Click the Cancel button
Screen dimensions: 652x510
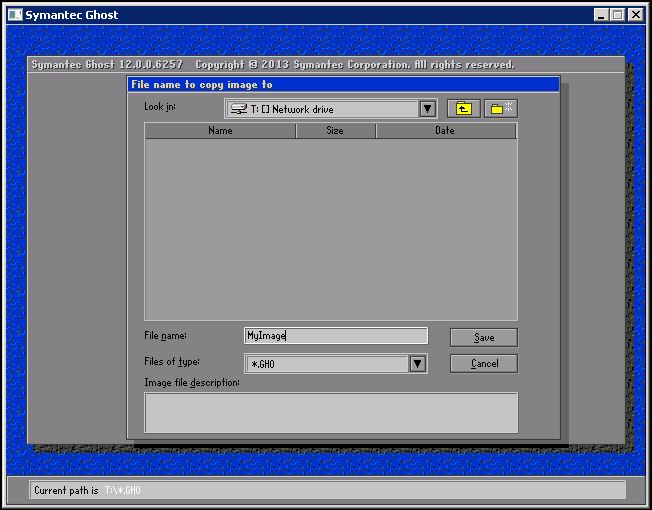(484, 364)
